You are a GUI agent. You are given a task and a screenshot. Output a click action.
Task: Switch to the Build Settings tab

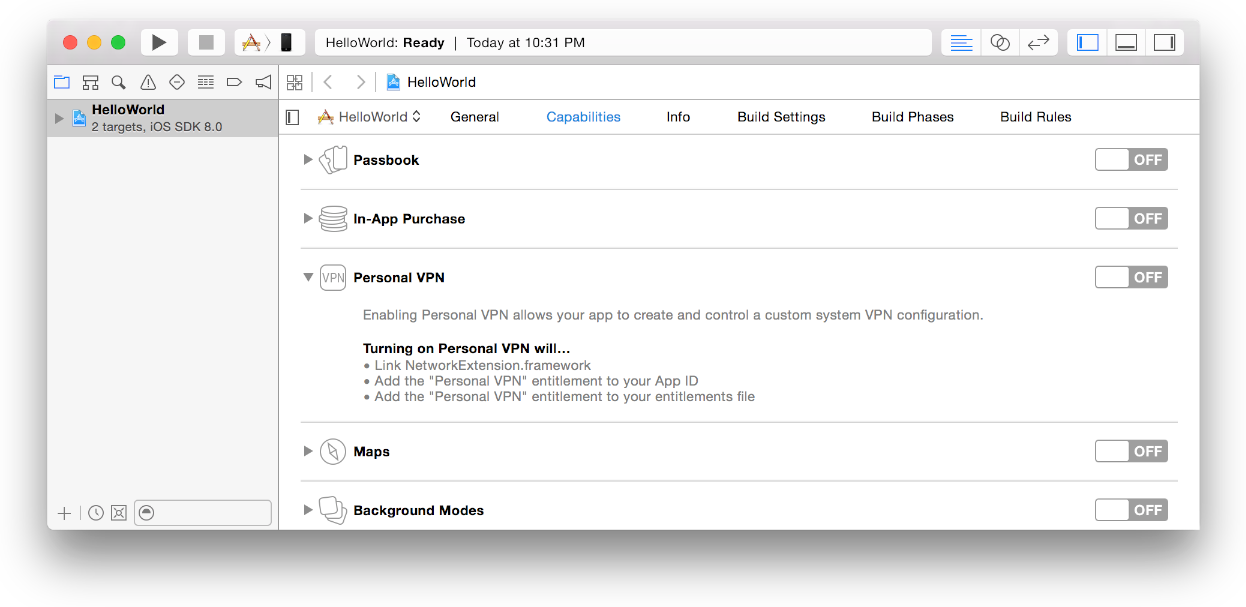[781, 117]
